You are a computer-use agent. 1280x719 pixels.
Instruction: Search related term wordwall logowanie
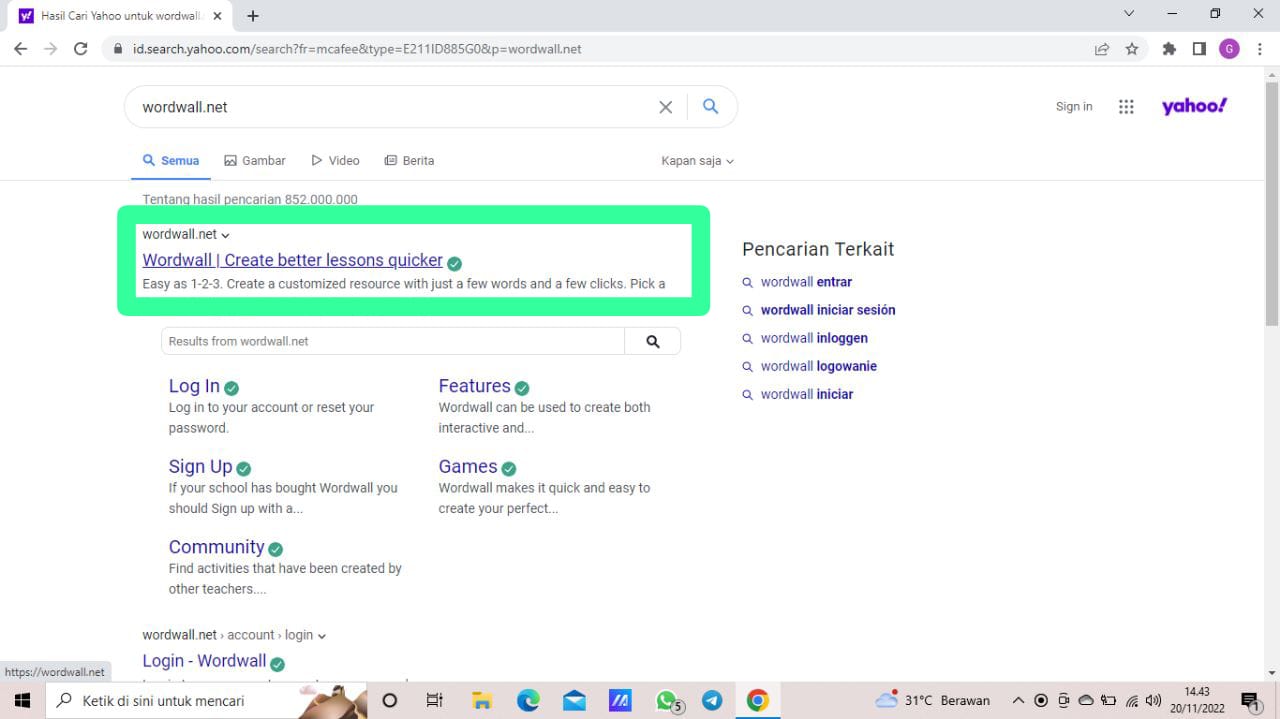click(x=818, y=366)
